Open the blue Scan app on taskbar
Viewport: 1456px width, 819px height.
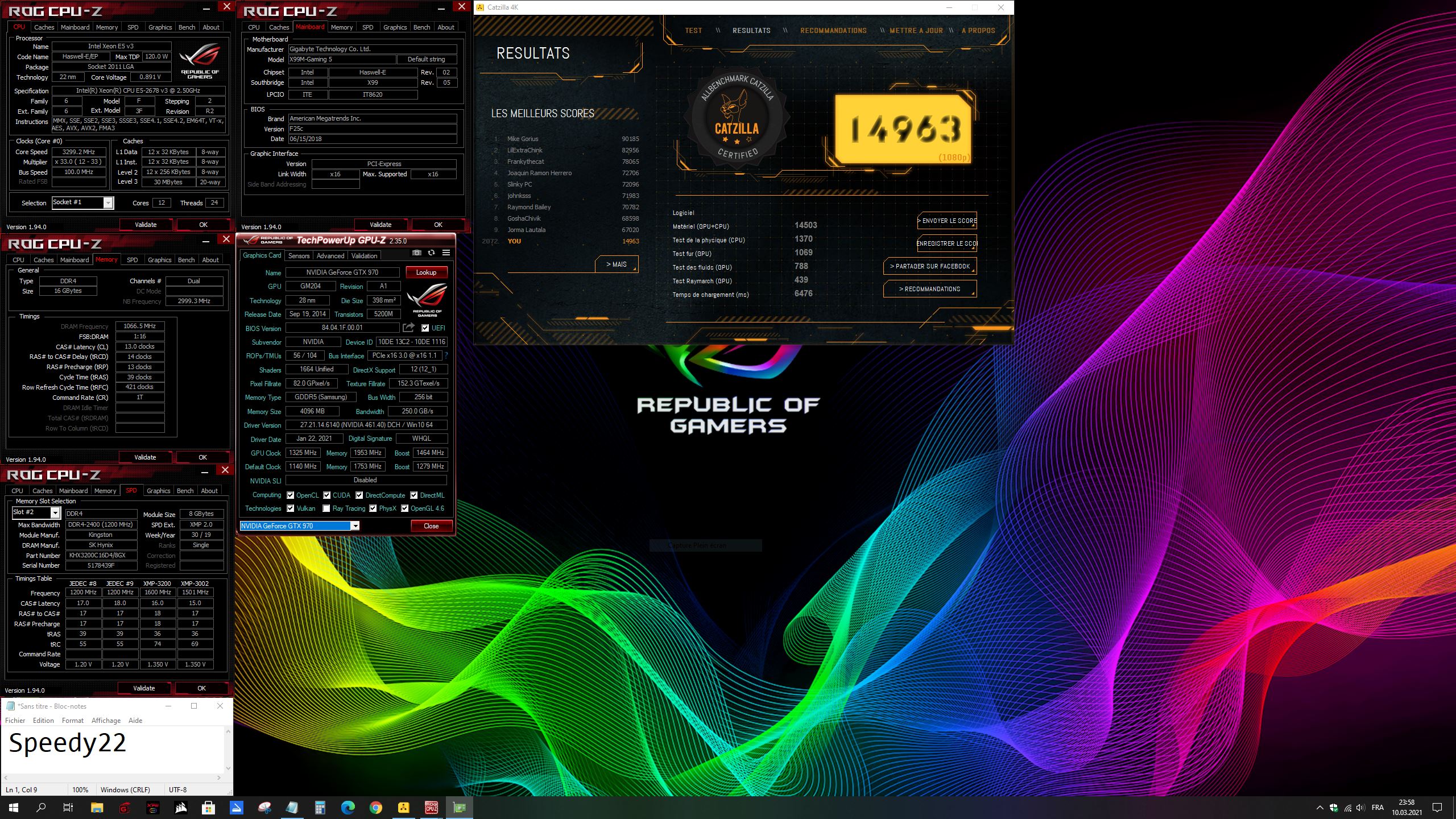click(x=236, y=808)
